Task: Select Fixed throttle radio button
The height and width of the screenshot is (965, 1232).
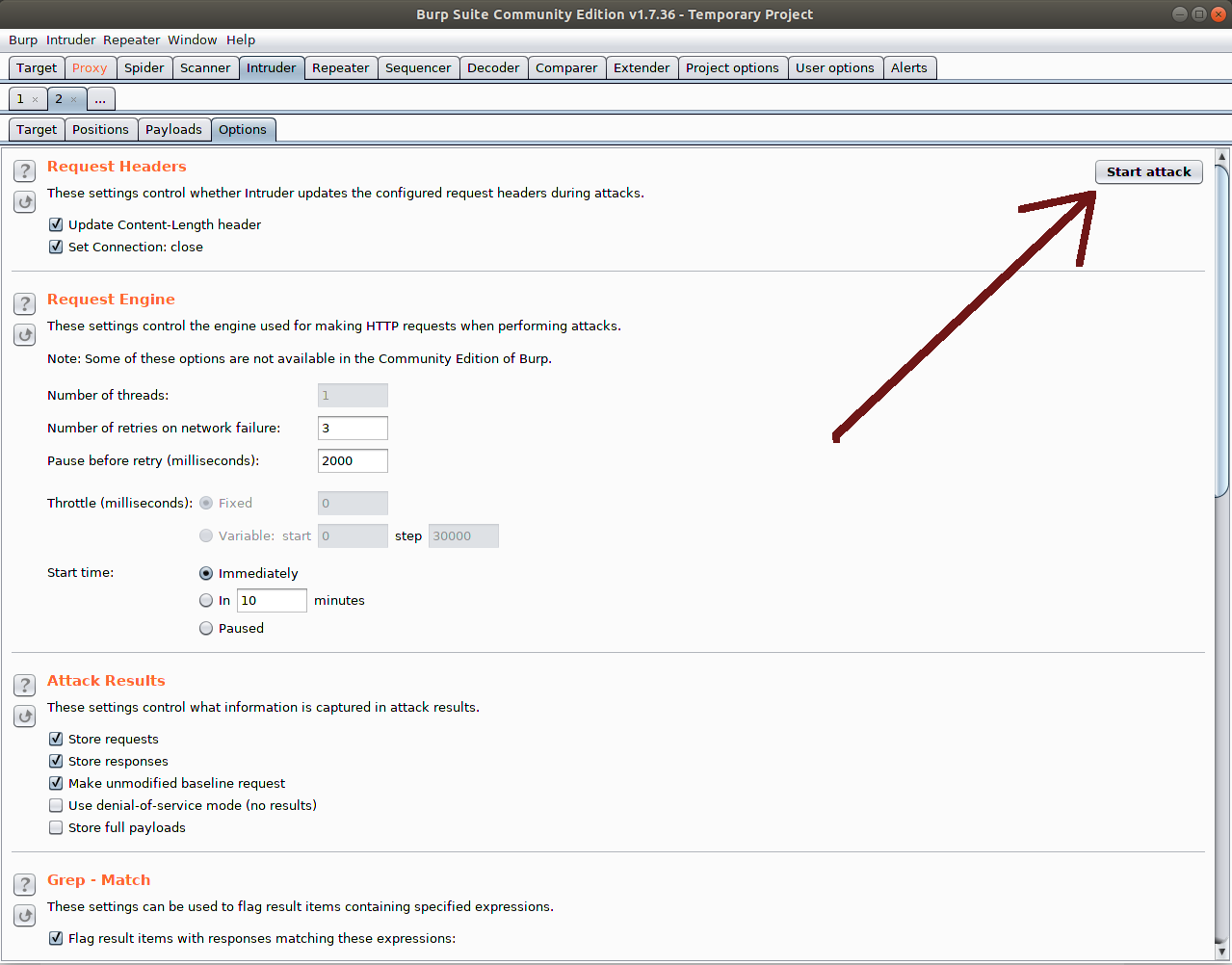Action: click(206, 503)
